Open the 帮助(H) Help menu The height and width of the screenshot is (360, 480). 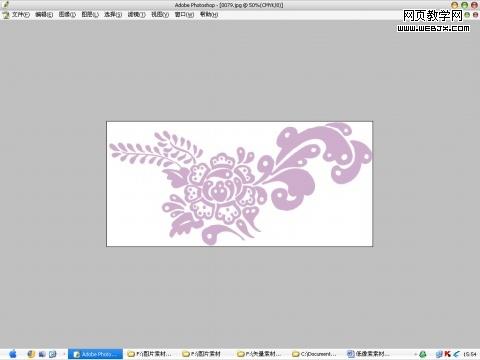[x=209, y=15]
